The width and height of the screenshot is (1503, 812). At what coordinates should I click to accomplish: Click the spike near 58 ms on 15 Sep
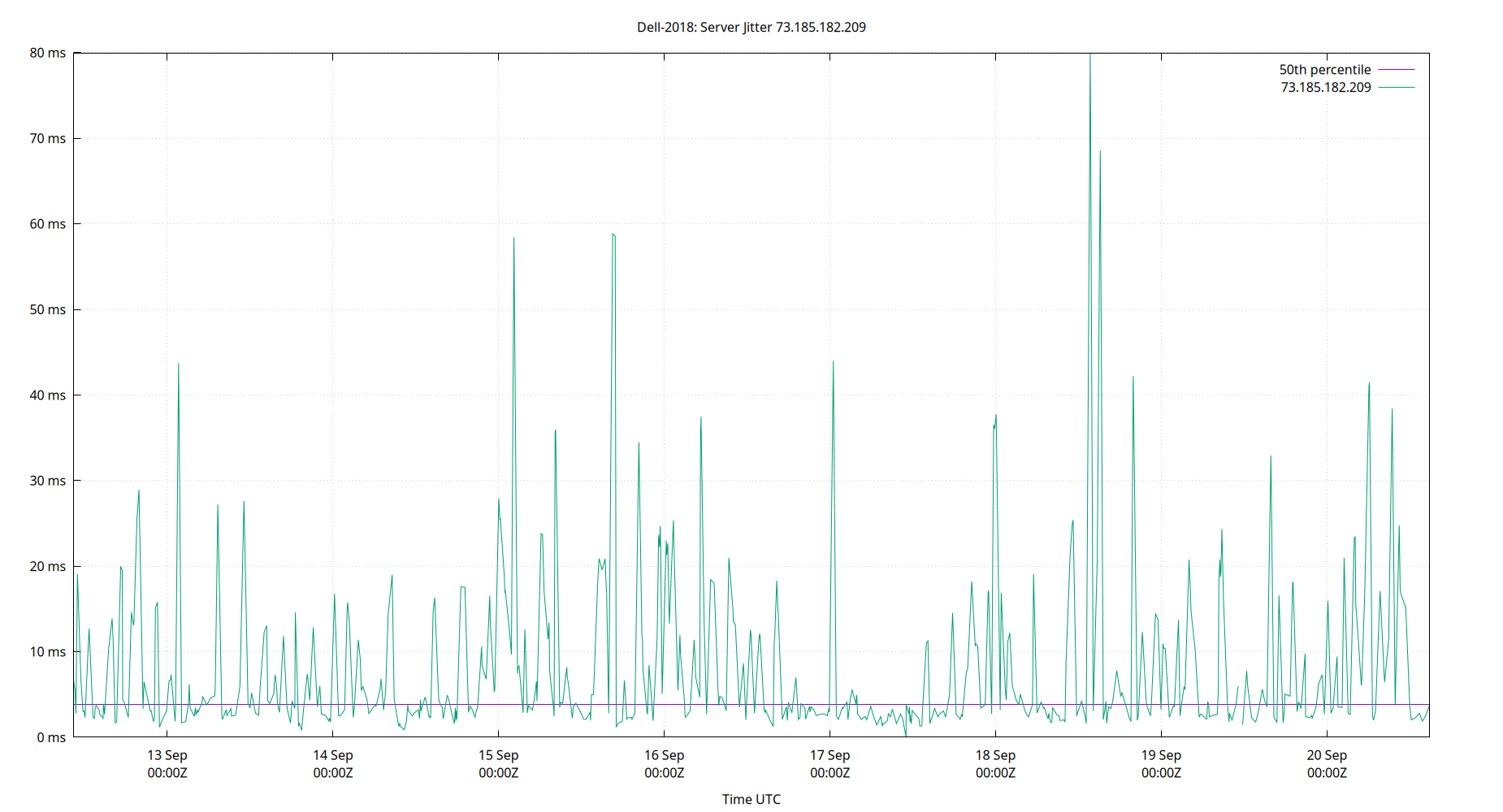514,240
